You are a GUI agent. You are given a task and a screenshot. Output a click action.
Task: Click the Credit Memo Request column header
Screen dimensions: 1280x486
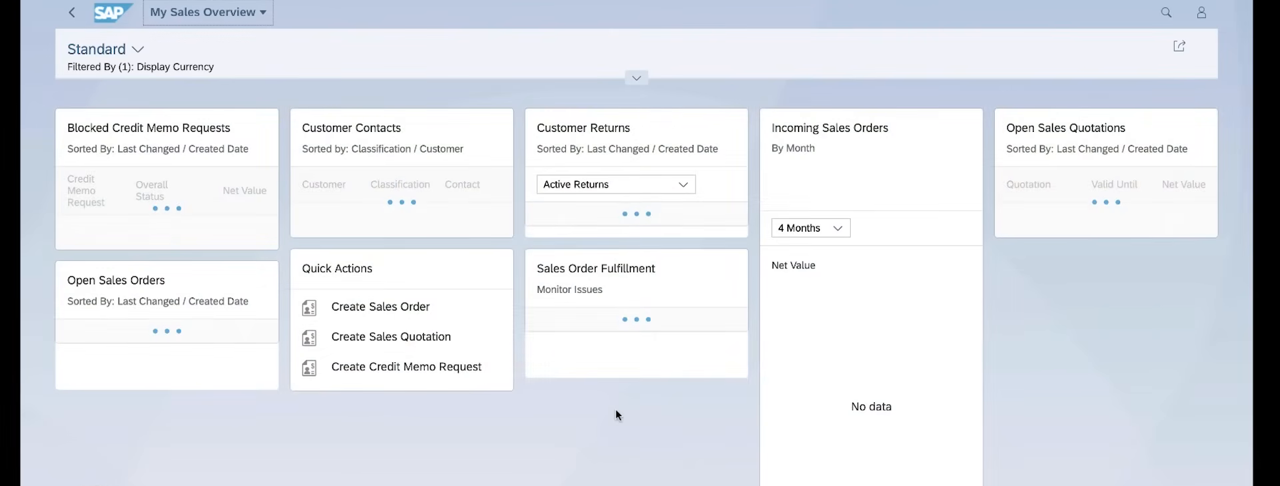[86, 190]
